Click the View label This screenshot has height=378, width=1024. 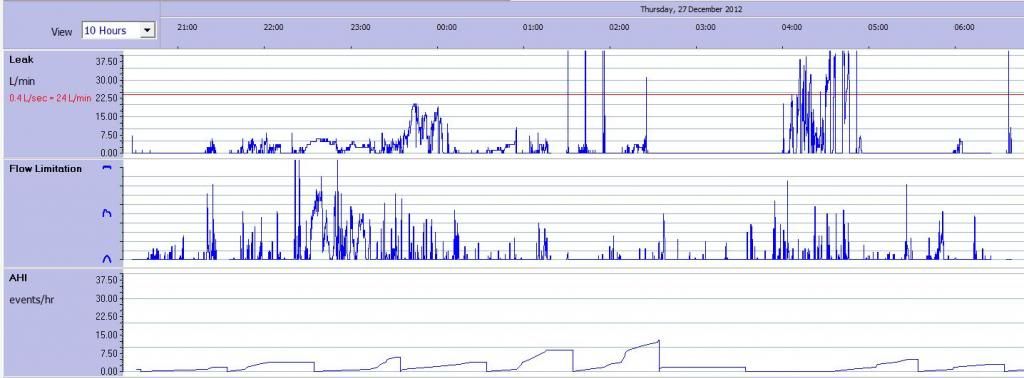coord(61,31)
